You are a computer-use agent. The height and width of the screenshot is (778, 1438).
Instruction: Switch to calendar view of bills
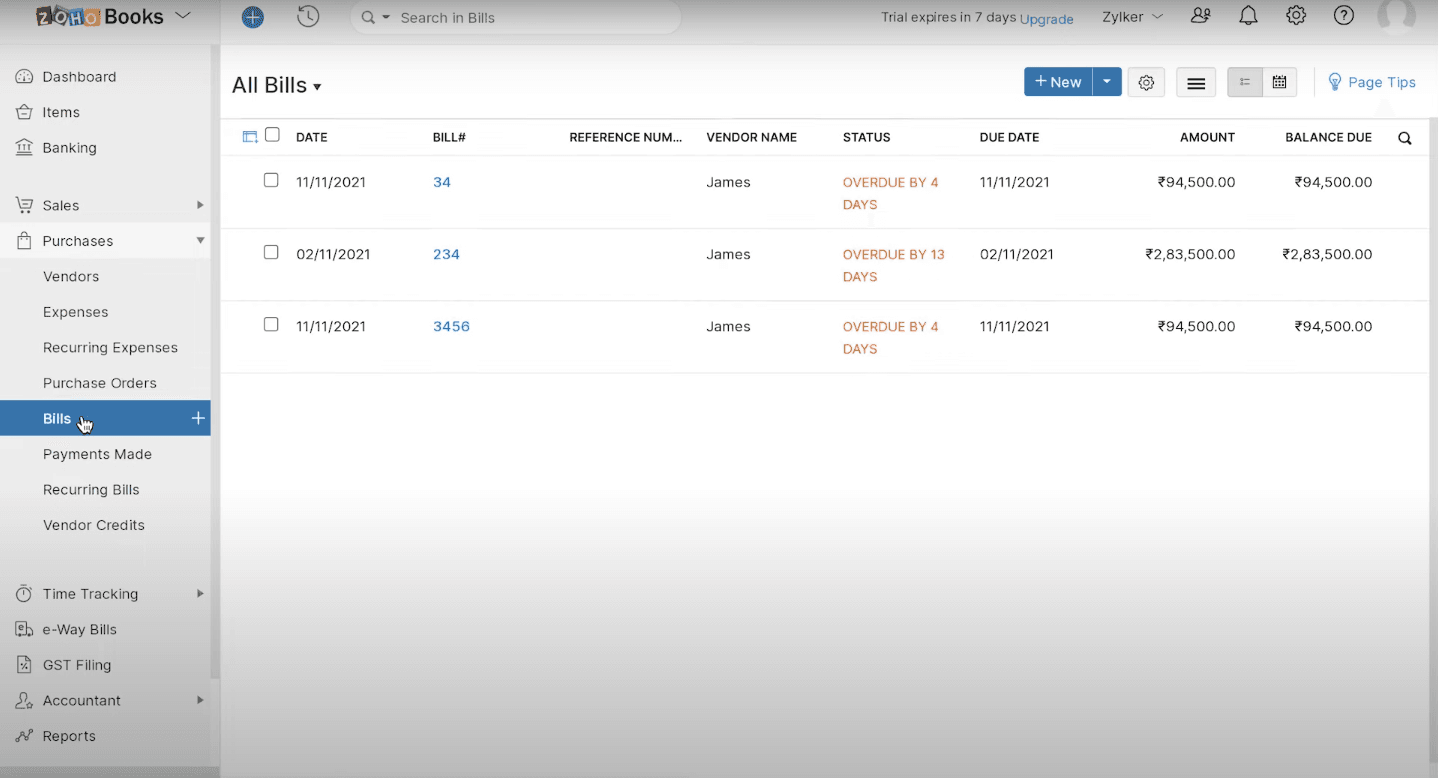tap(1279, 82)
